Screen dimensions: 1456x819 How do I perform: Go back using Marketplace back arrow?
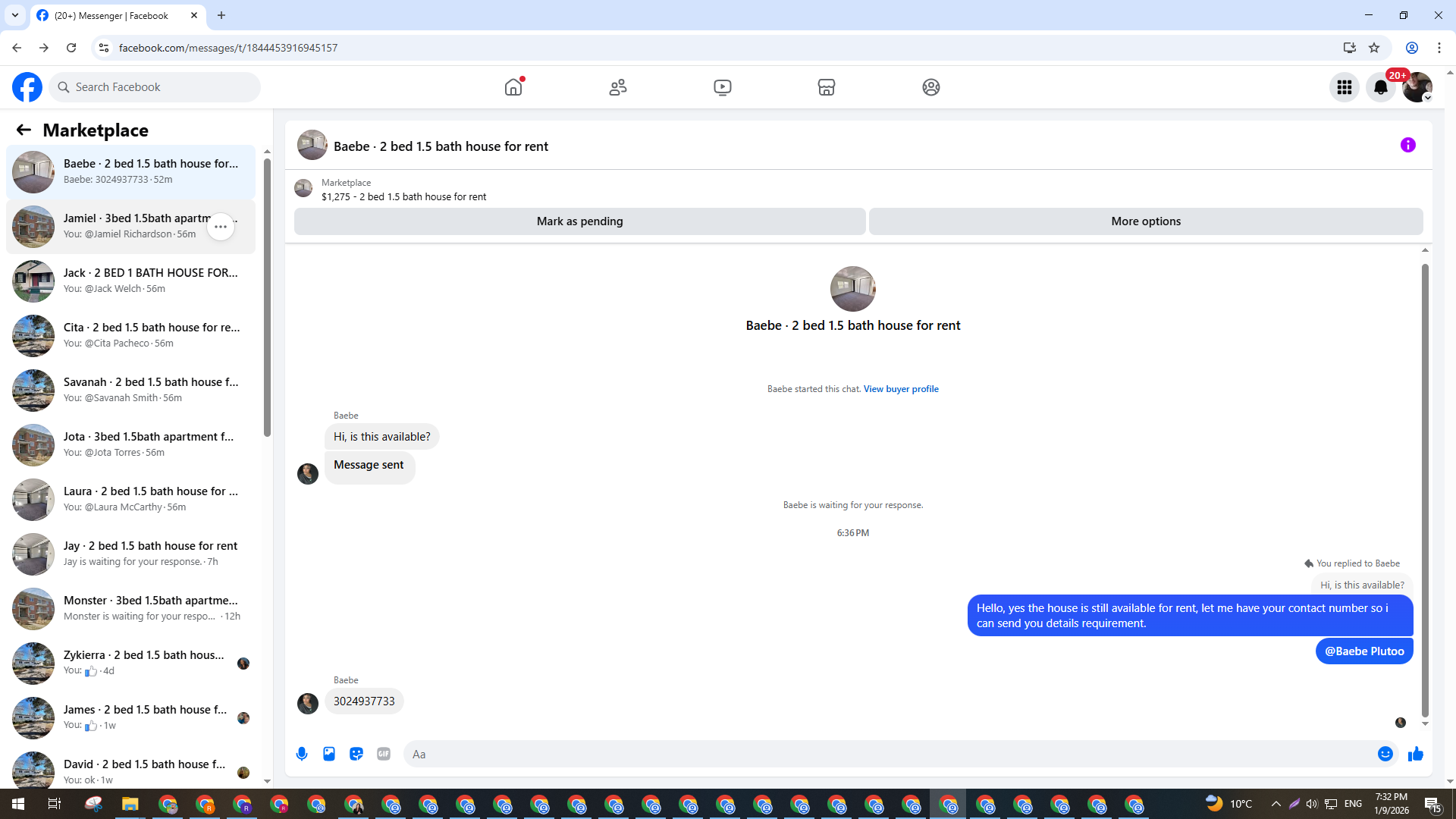tap(24, 130)
